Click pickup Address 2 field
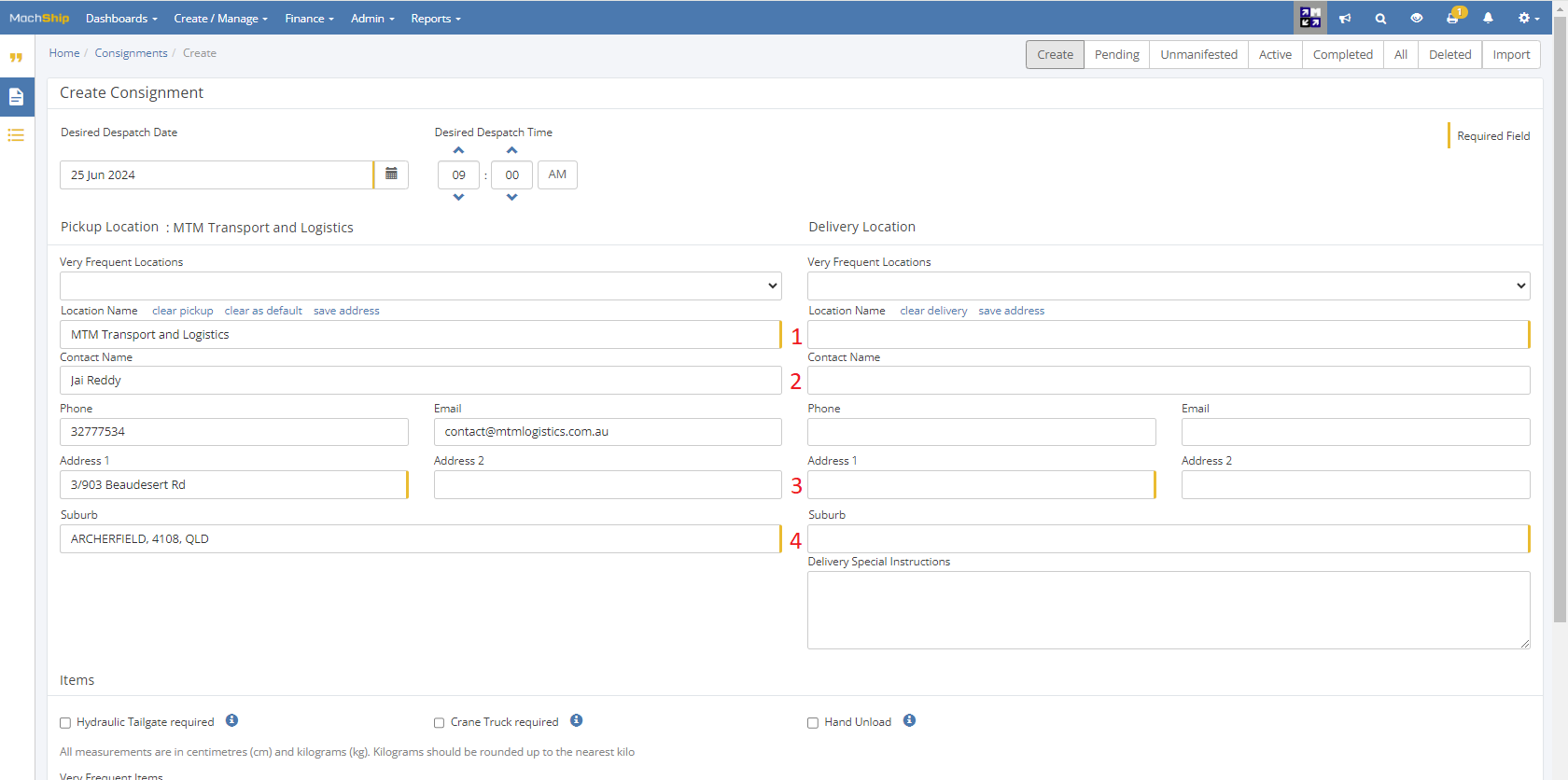1568x780 pixels. [608, 484]
